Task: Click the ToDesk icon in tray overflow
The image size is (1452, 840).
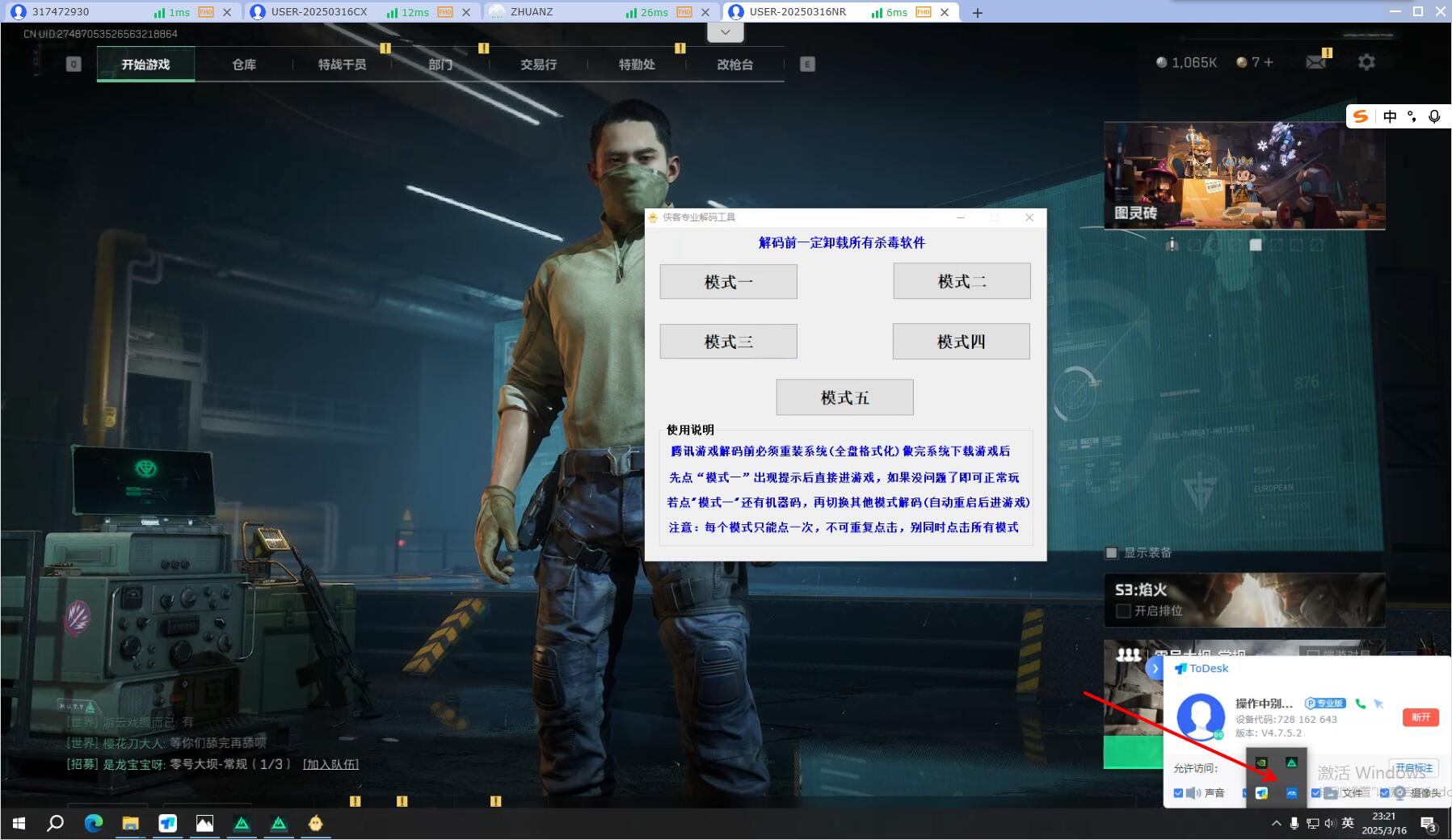Action: pyautogui.click(x=1261, y=793)
